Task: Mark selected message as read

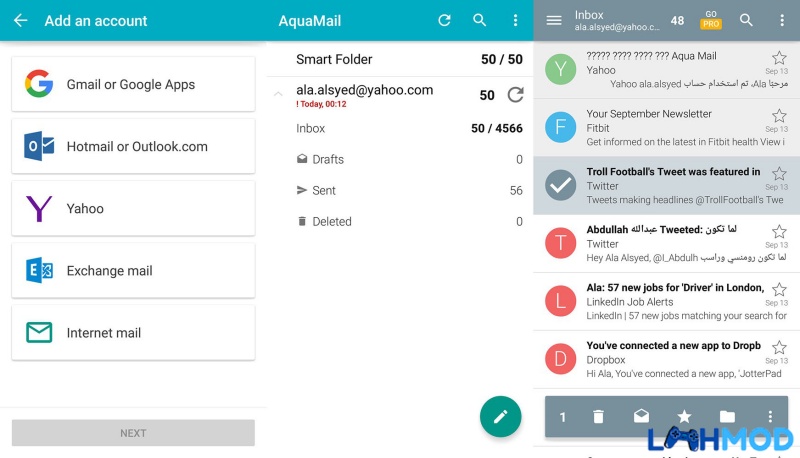Action: 641,416
